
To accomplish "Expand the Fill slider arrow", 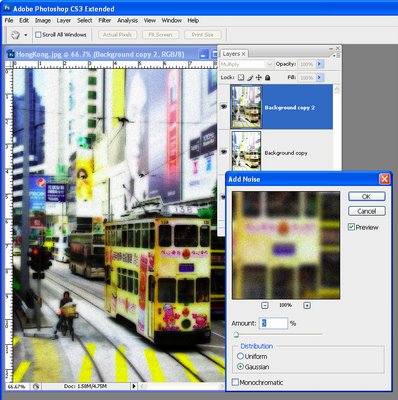I will click(x=320, y=78).
